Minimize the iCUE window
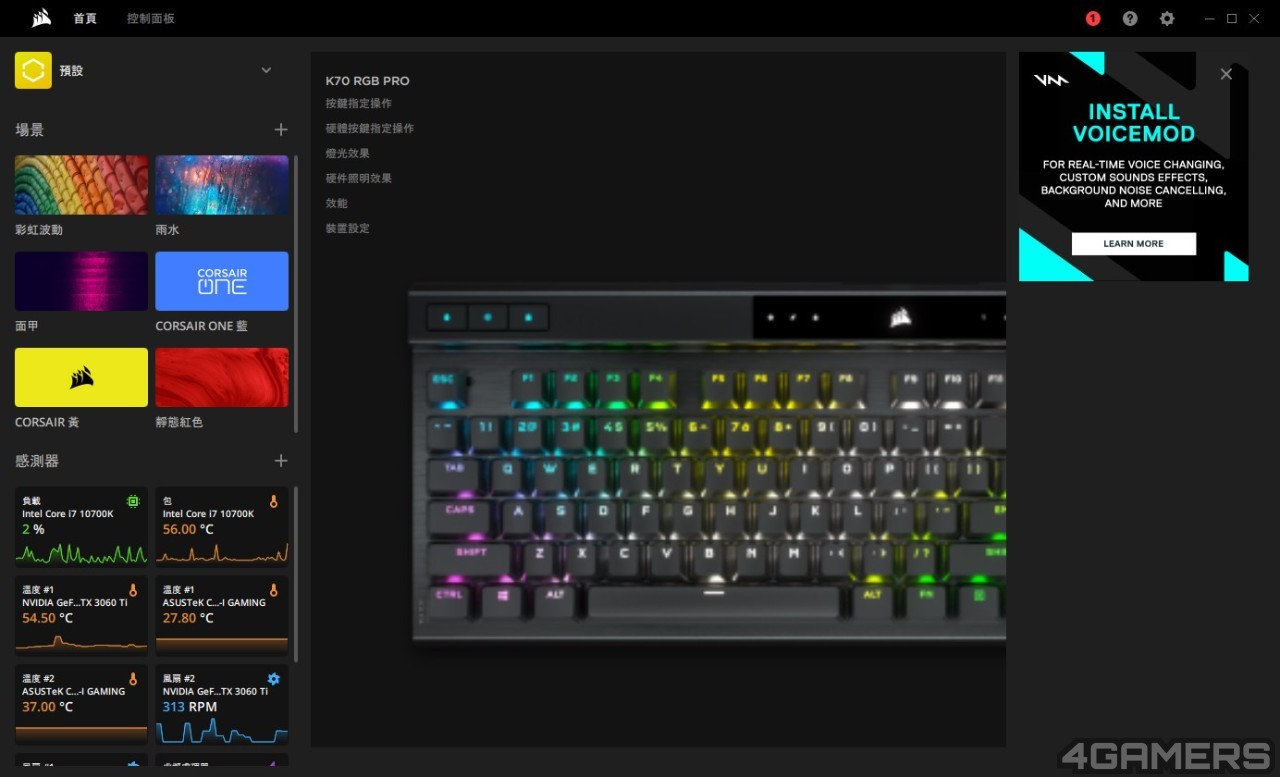Image resolution: width=1280 pixels, height=777 pixels. pyautogui.click(x=1210, y=18)
